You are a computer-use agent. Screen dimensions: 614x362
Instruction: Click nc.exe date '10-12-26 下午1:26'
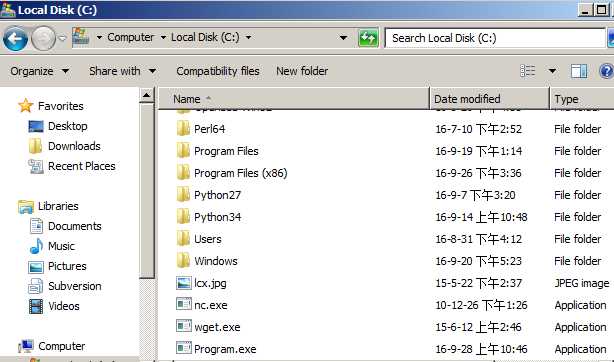481,305
